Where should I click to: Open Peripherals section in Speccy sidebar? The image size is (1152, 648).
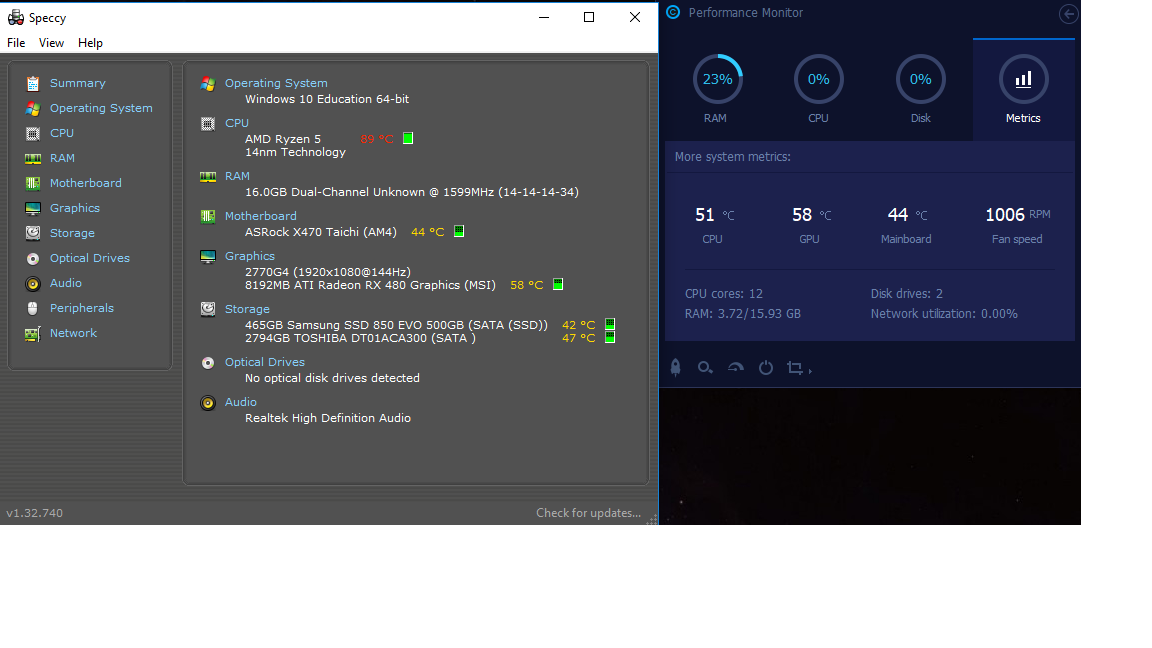82,308
